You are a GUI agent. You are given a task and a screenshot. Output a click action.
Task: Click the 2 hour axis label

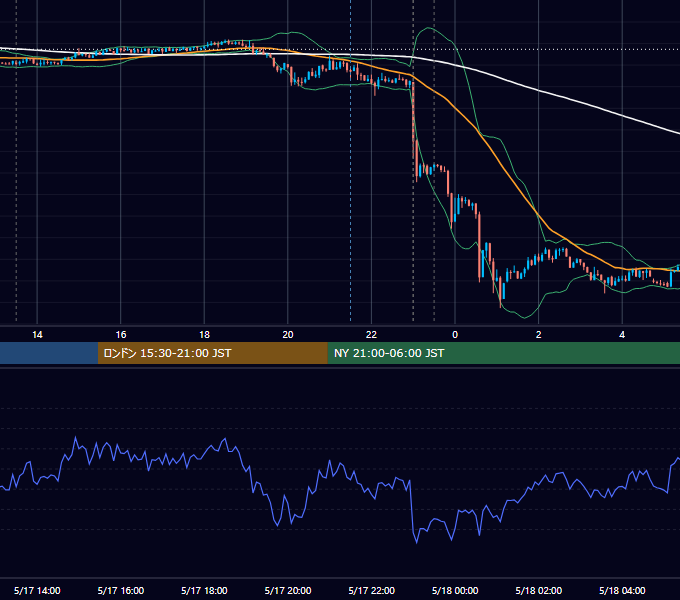[538, 335]
